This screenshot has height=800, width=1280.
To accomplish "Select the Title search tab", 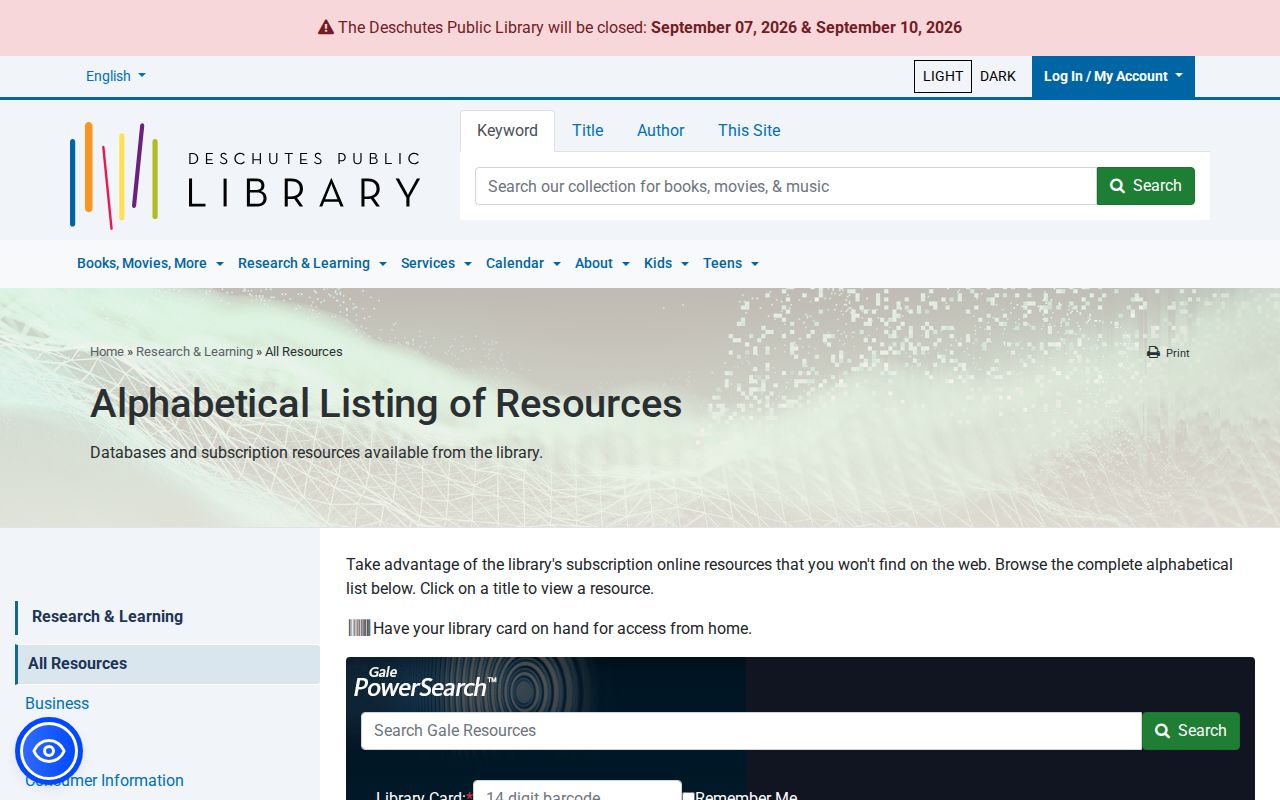I will pyautogui.click(x=588, y=131).
